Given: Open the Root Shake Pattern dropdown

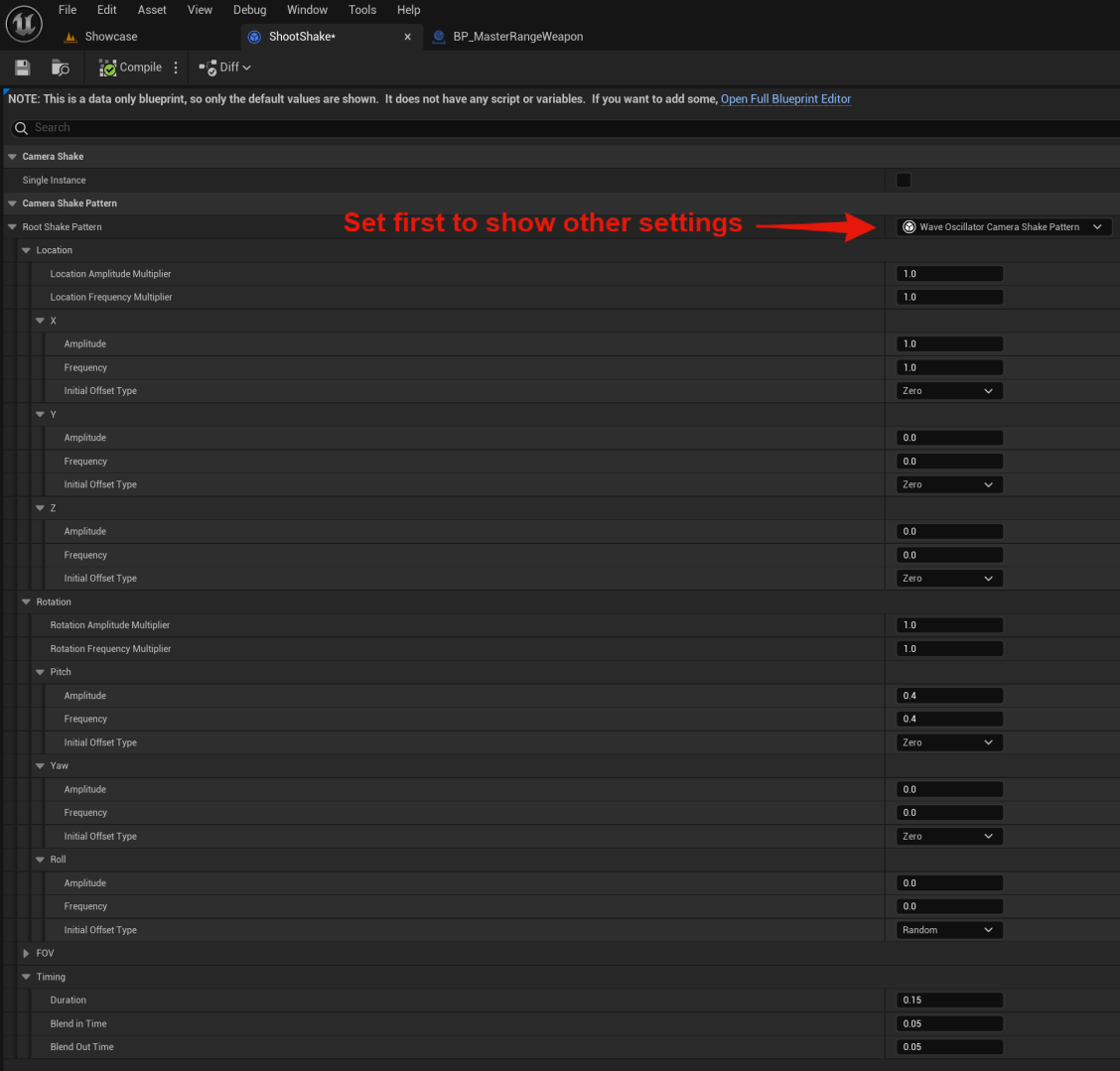Looking at the screenshot, I should click(1004, 227).
